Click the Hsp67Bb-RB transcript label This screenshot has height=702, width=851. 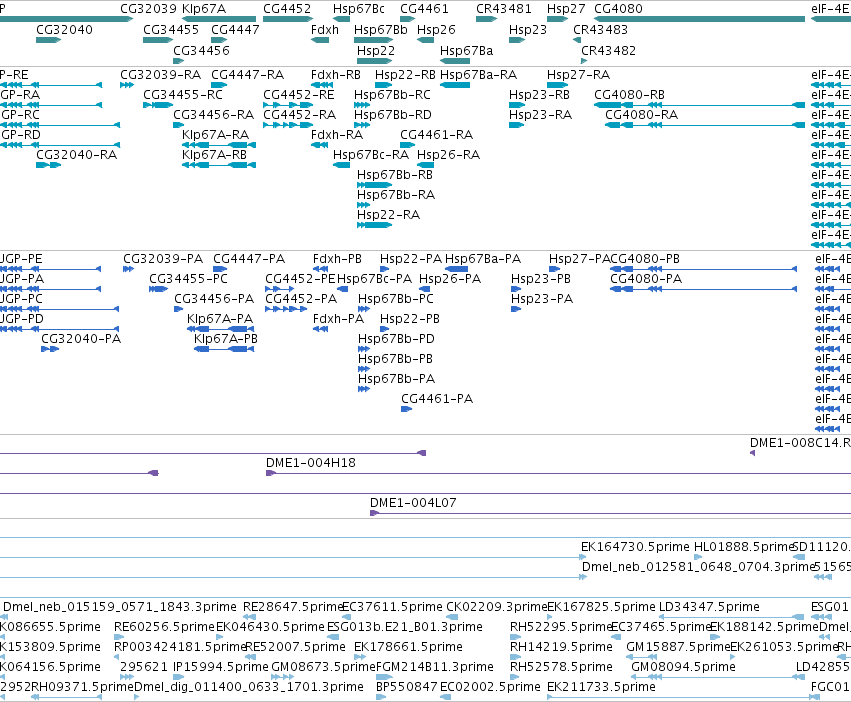click(x=395, y=175)
